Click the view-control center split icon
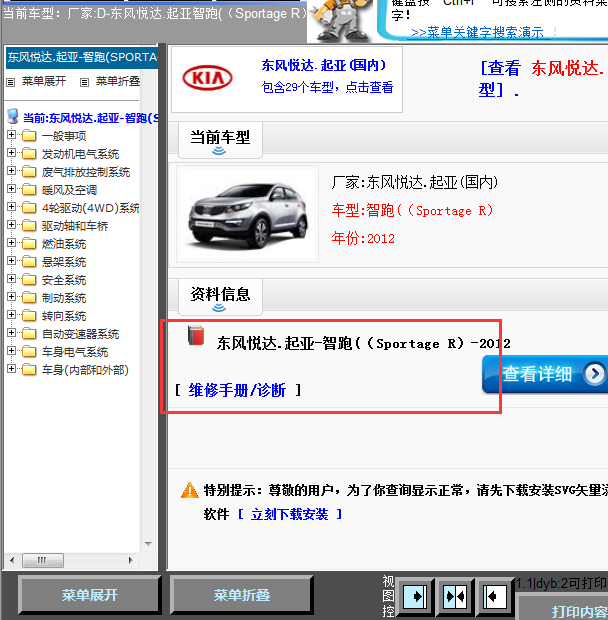The image size is (608, 620). pyautogui.click(x=455, y=596)
